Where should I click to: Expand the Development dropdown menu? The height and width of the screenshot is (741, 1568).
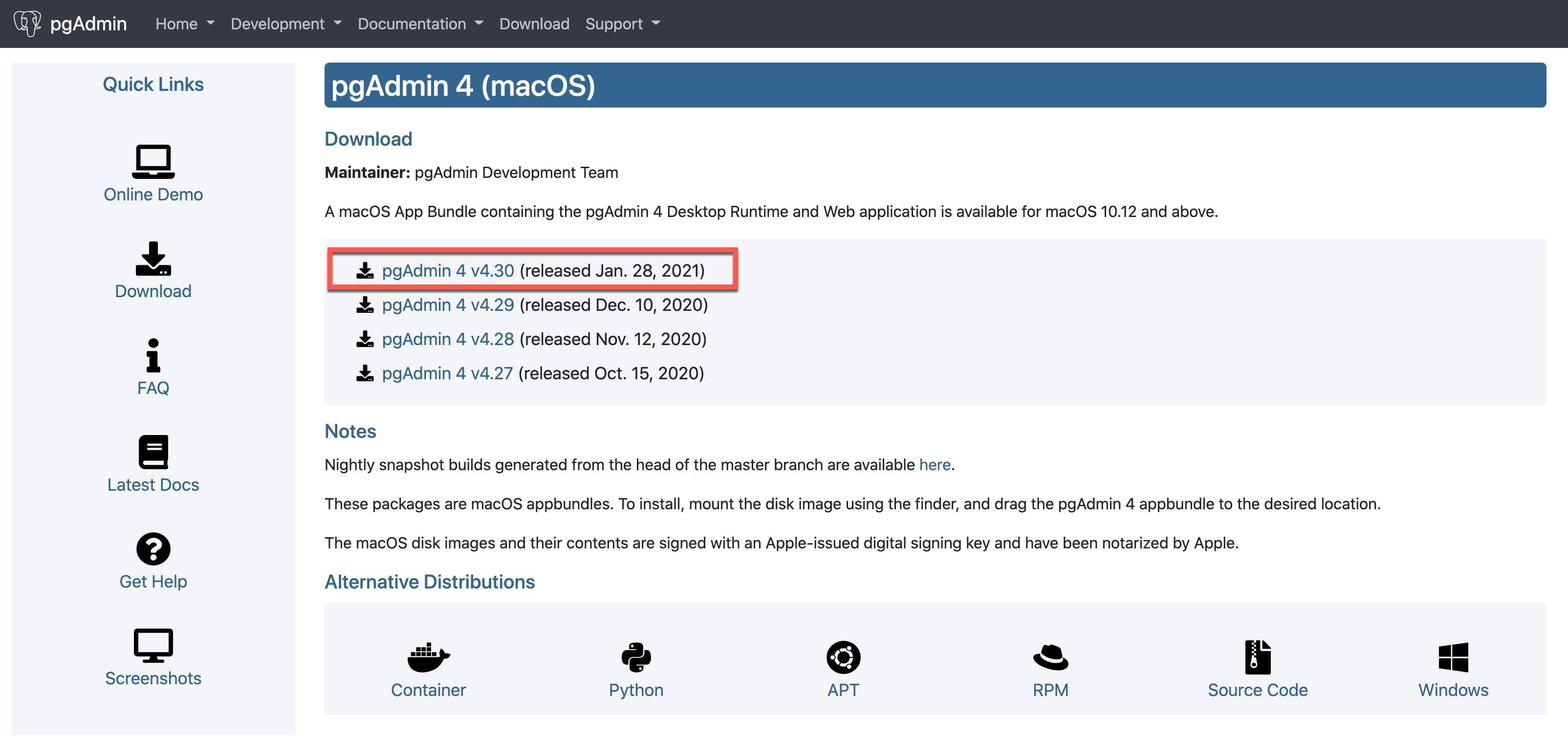[x=285, y=24]
